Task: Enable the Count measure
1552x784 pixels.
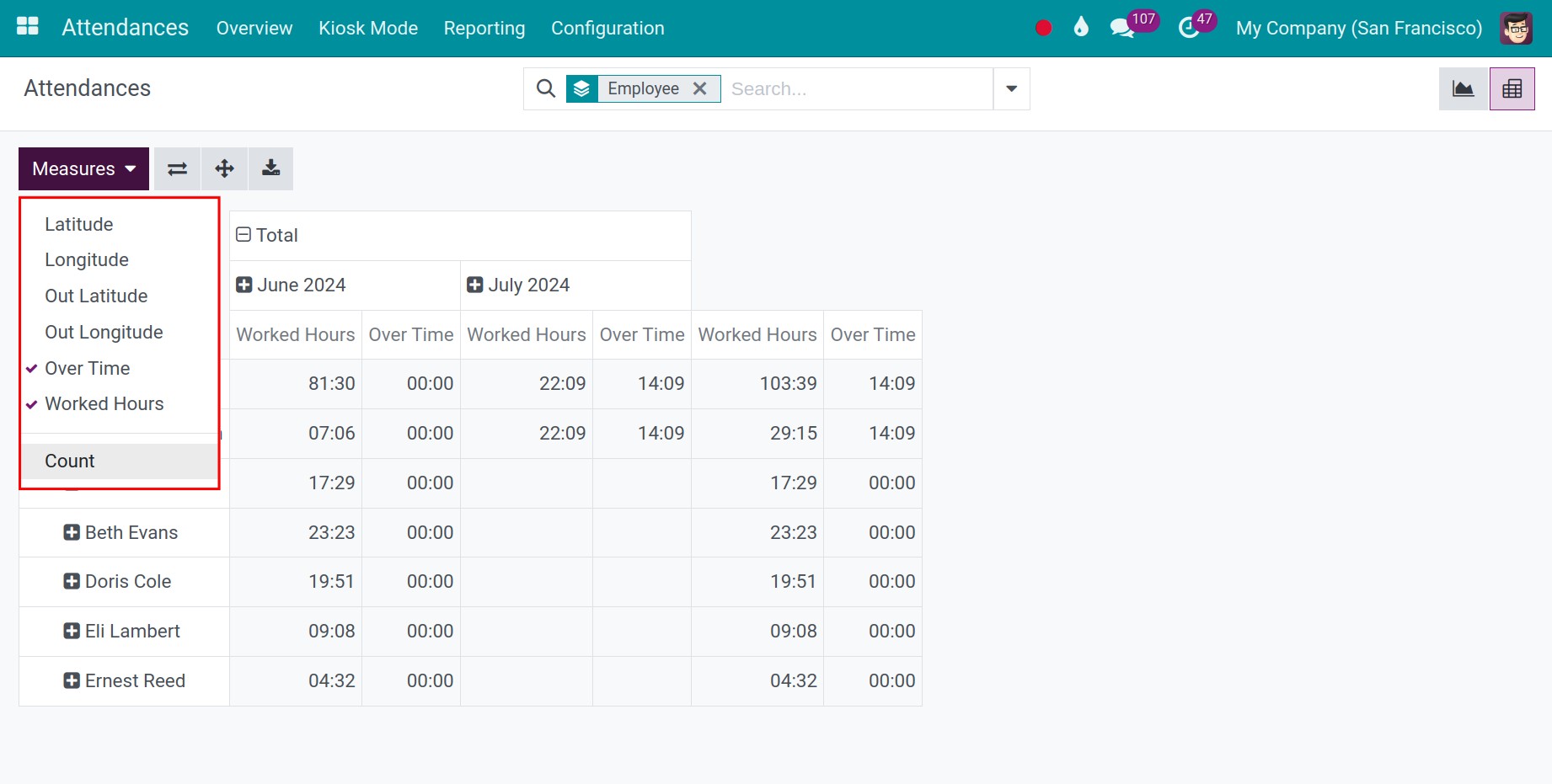Action: pos(120,461)
